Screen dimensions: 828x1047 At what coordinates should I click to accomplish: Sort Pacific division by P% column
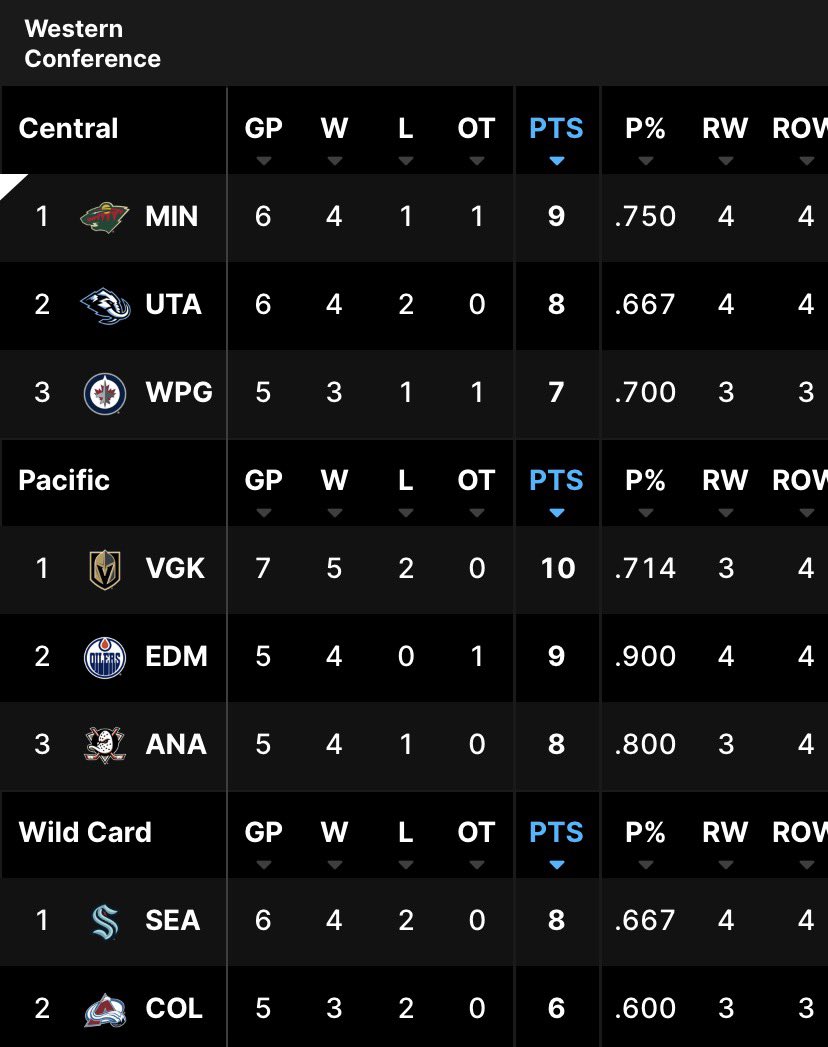645,487
